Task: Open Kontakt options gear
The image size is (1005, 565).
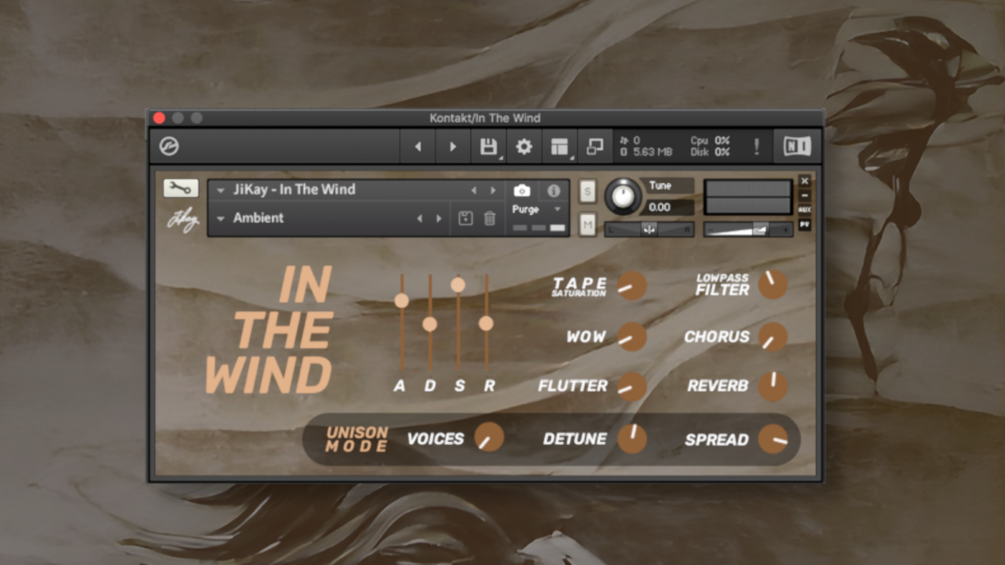Action: tap(524, 147)
